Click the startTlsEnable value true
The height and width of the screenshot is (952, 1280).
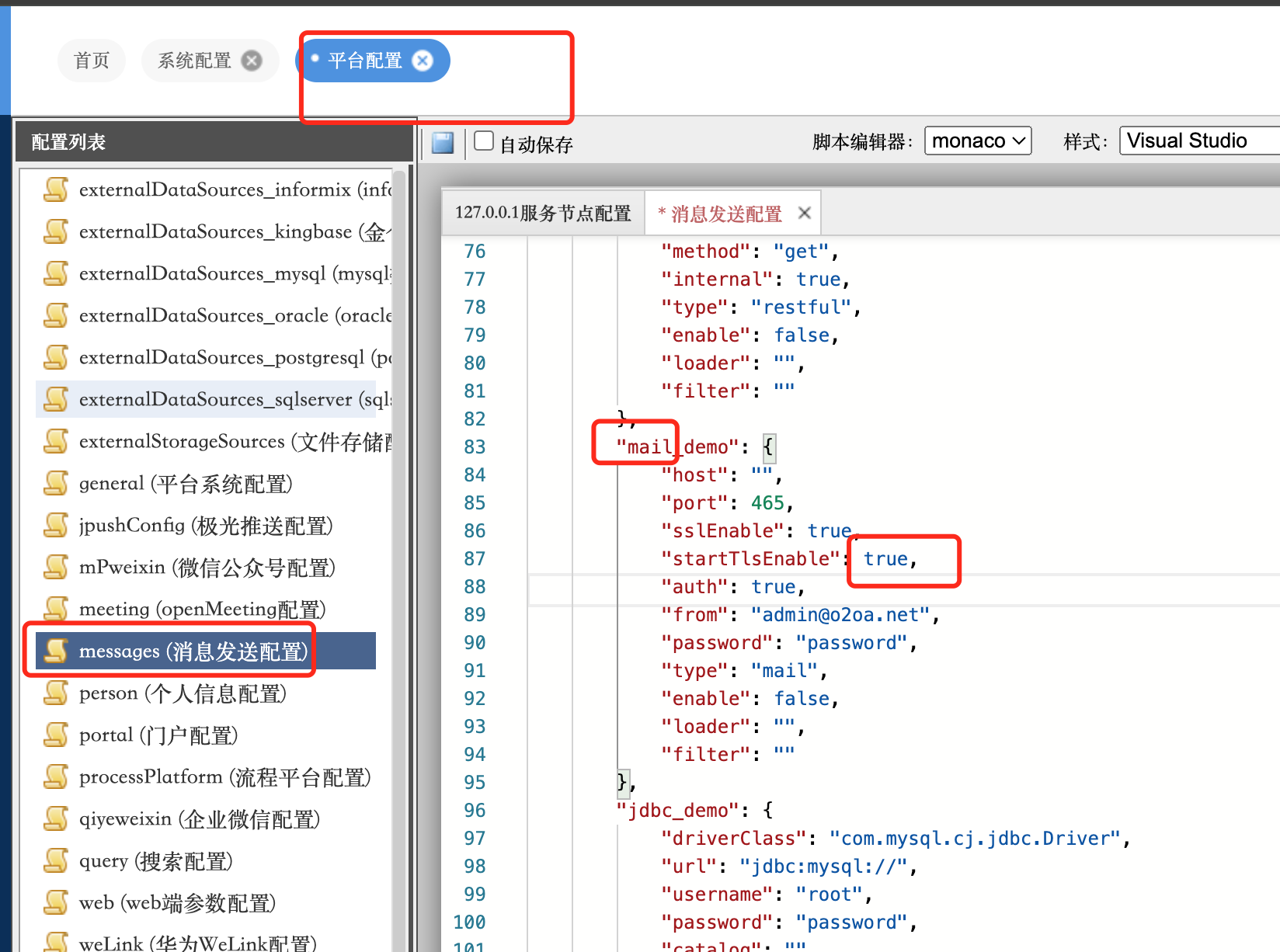885,558
